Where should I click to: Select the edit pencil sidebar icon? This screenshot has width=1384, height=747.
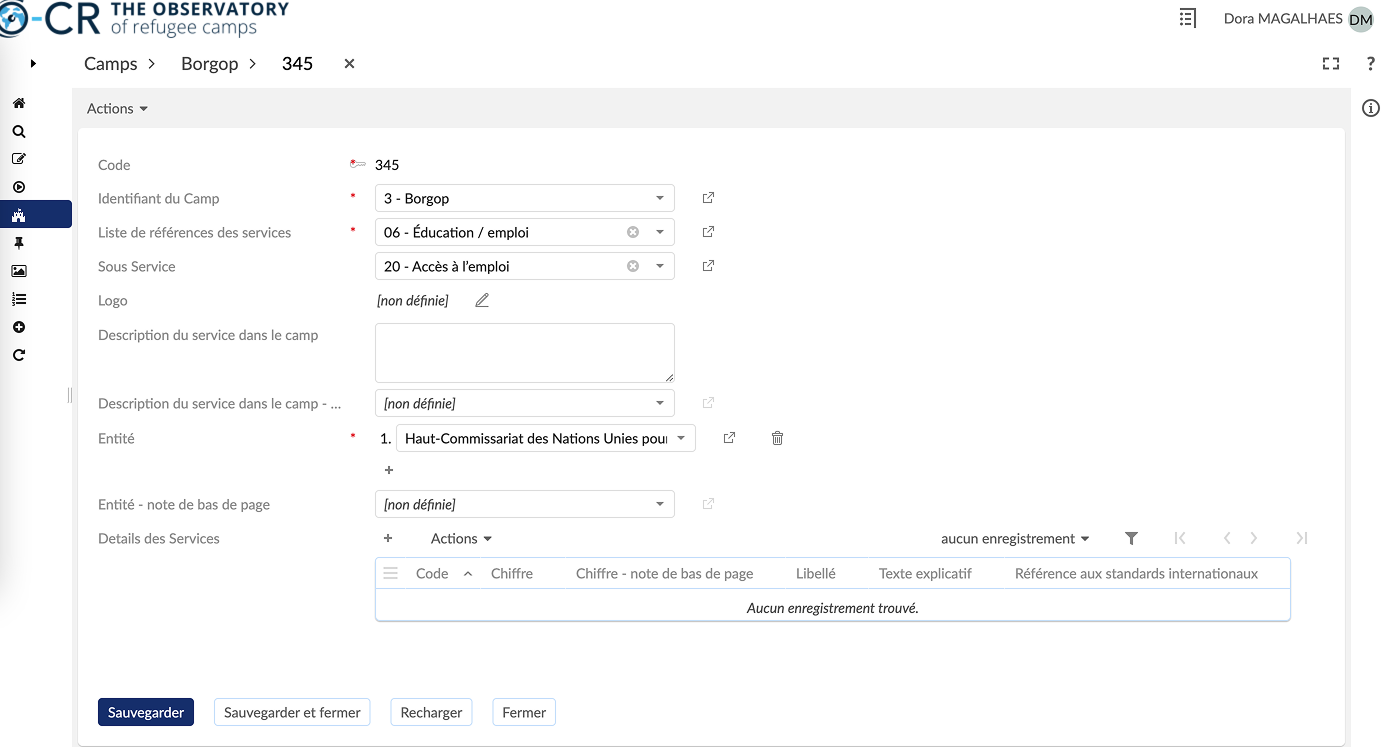pyautogui.click(x=19, y=159)
